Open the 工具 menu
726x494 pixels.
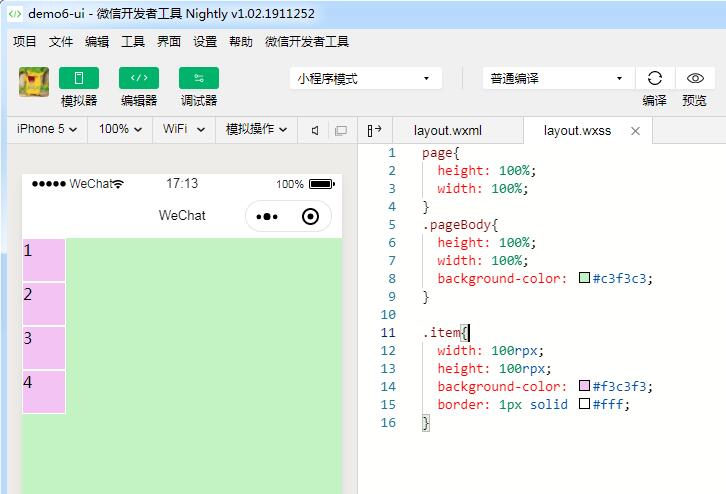[x=133, y=42]
